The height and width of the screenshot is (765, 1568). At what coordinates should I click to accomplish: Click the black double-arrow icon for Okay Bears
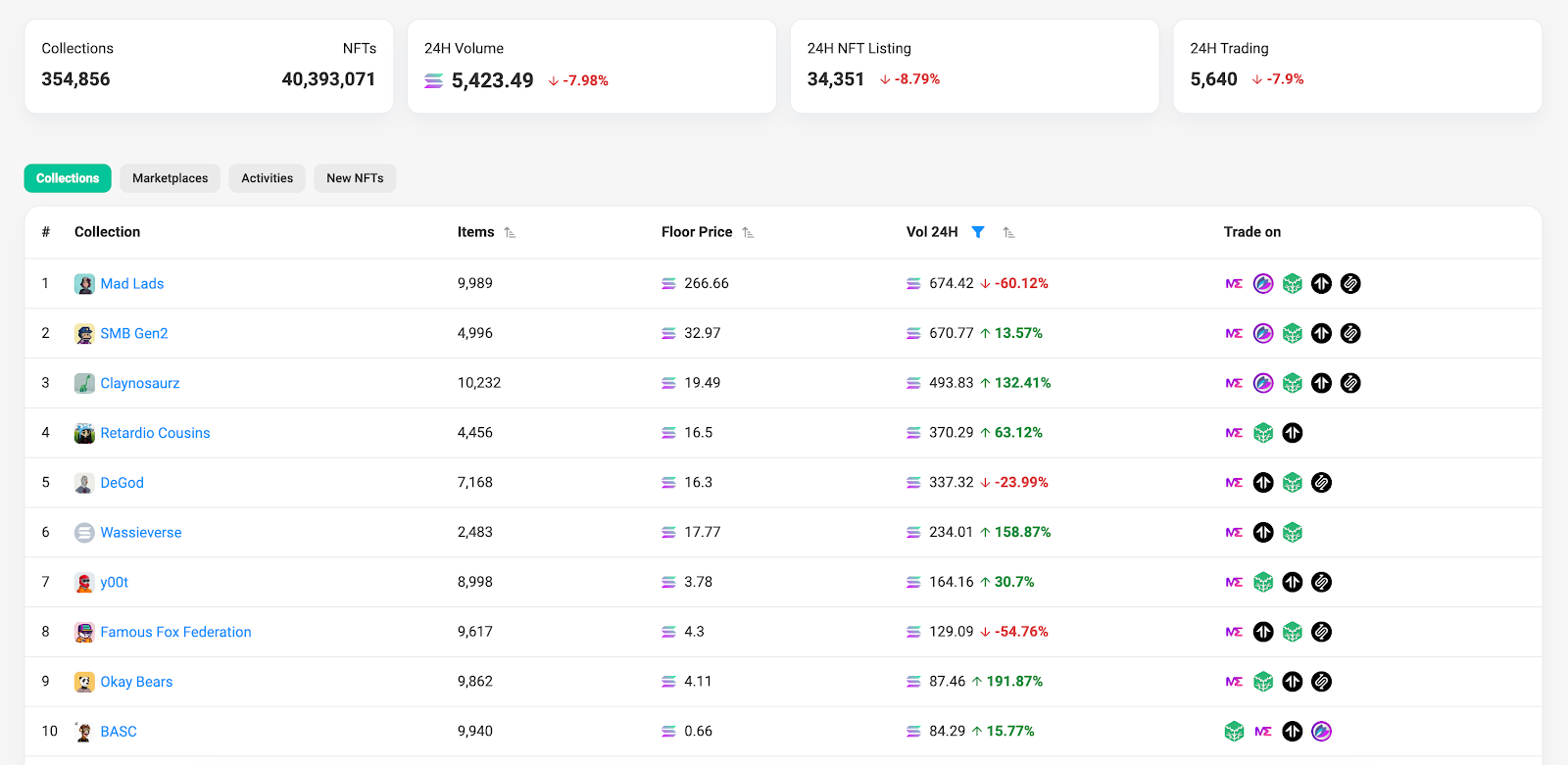[1293, 682]
